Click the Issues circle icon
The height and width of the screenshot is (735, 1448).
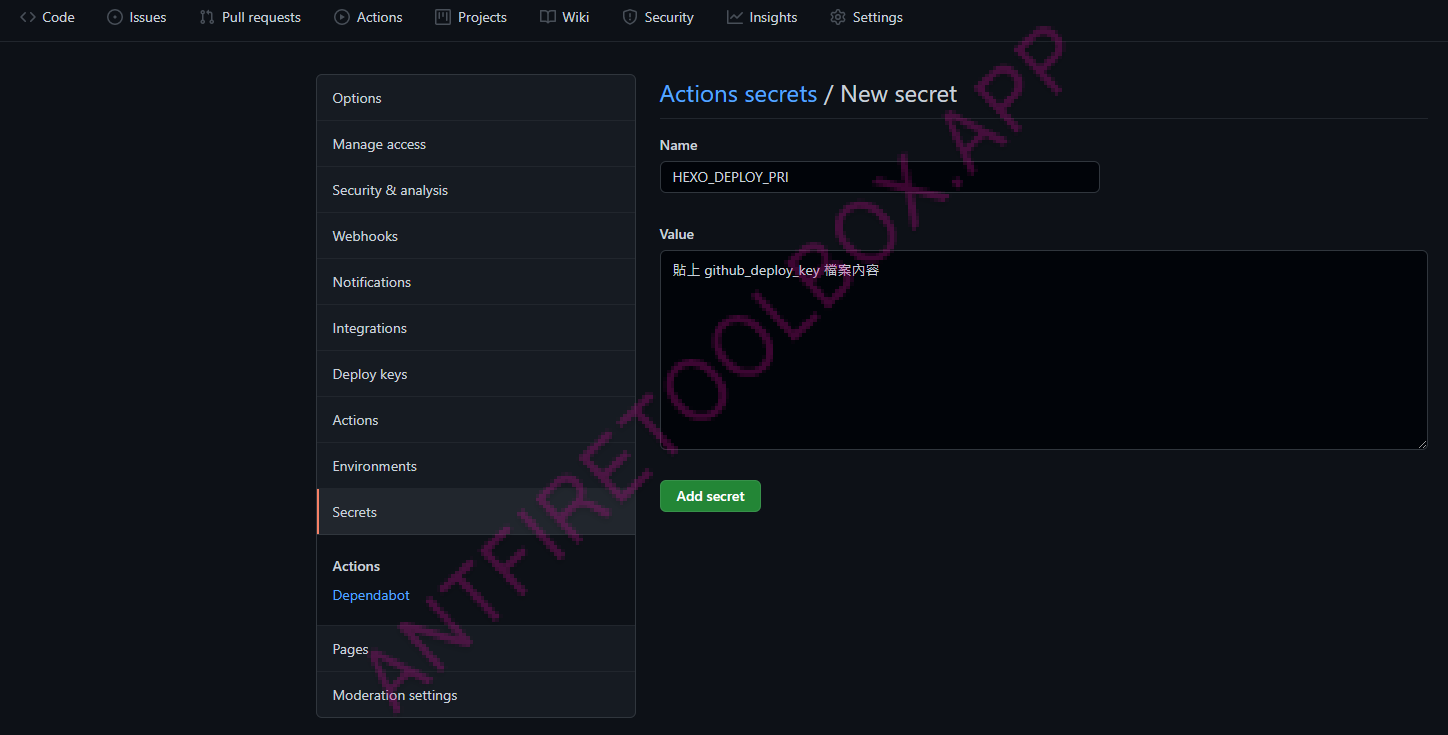coord(115,17)
